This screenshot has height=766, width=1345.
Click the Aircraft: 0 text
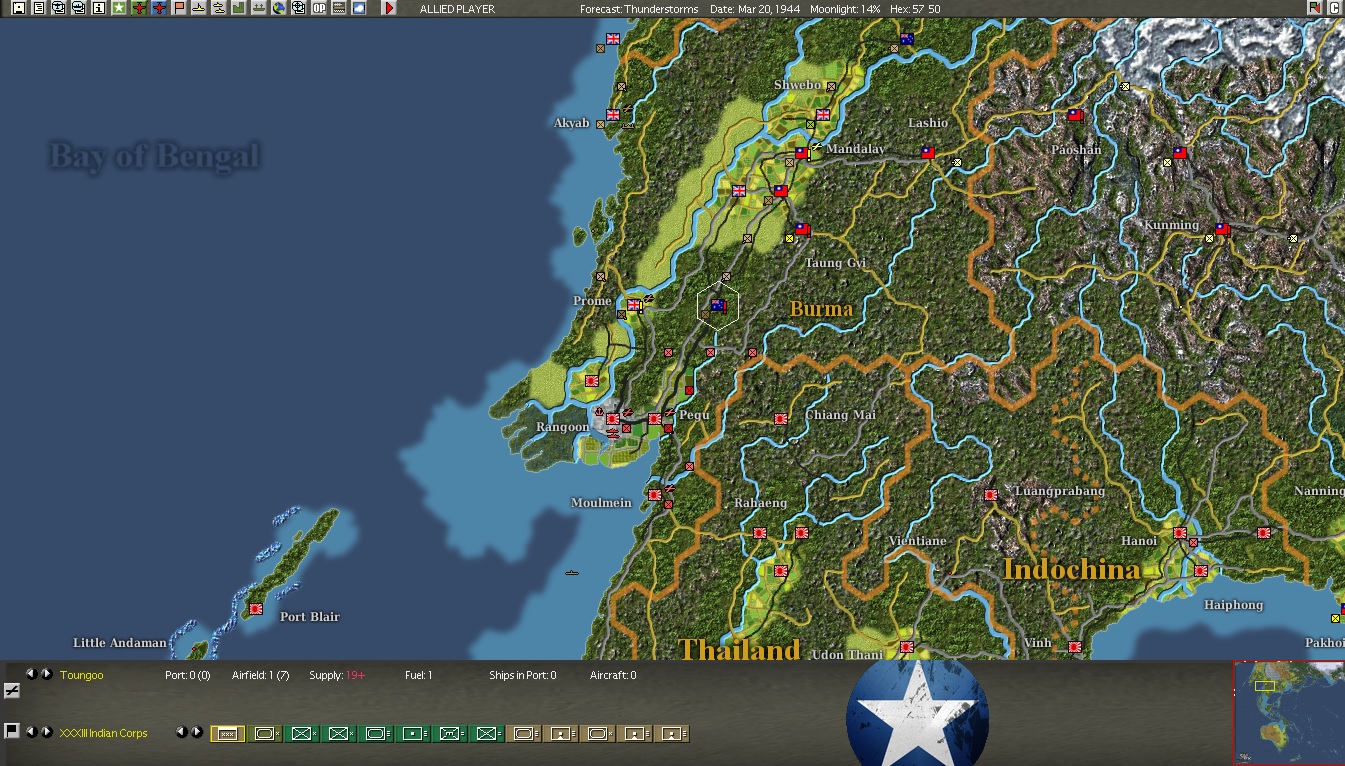click(613, 676)
